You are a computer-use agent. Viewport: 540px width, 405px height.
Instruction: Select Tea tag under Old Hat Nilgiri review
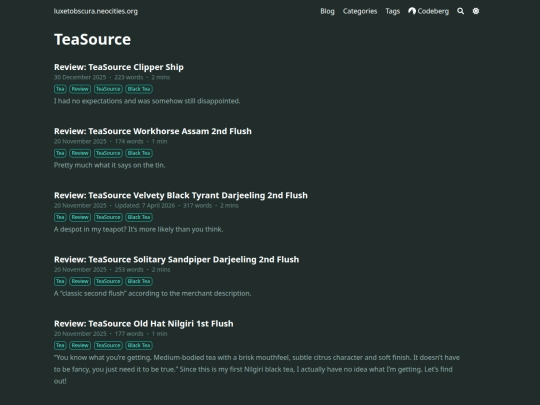pos(60,345)
